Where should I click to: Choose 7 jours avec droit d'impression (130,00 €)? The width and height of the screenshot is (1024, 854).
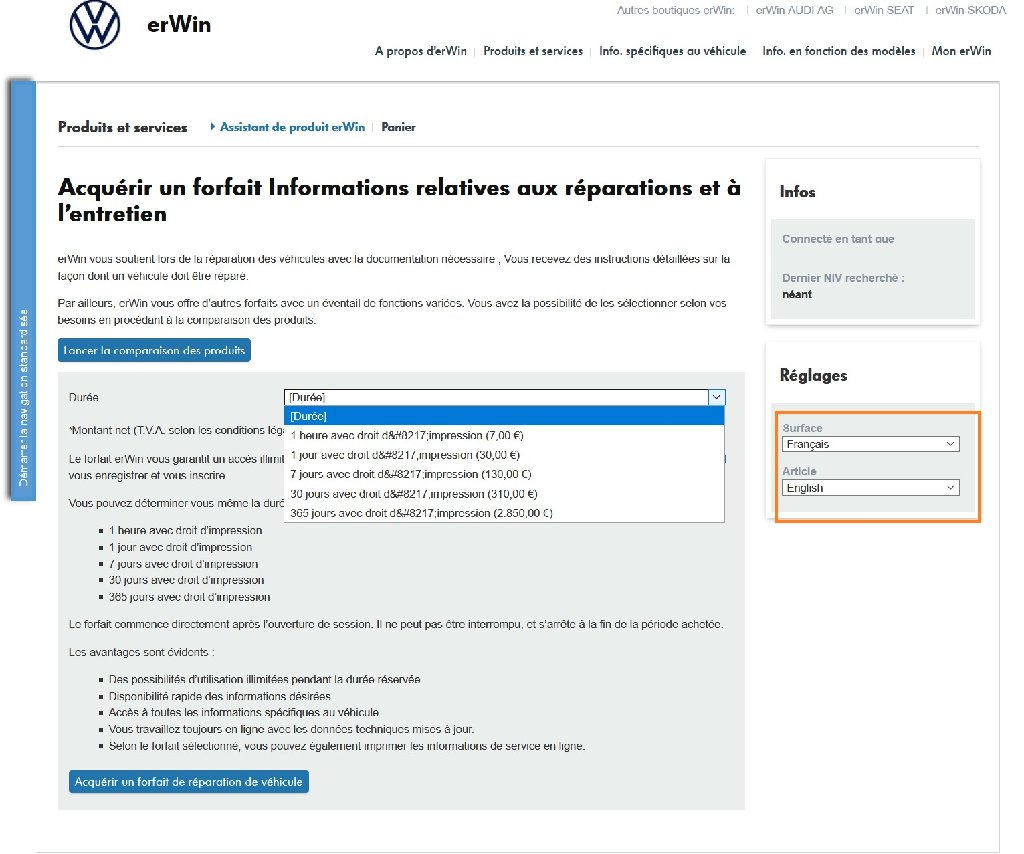point(504,474)
